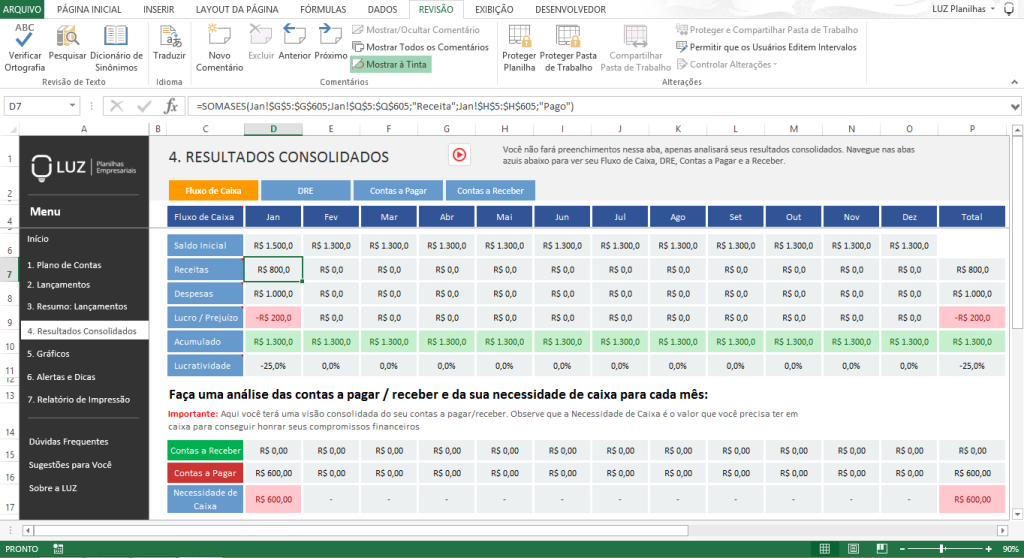Click the zoom slider in status bar
This screenshot has width=1024, height=558.
[x=942, y=549]
